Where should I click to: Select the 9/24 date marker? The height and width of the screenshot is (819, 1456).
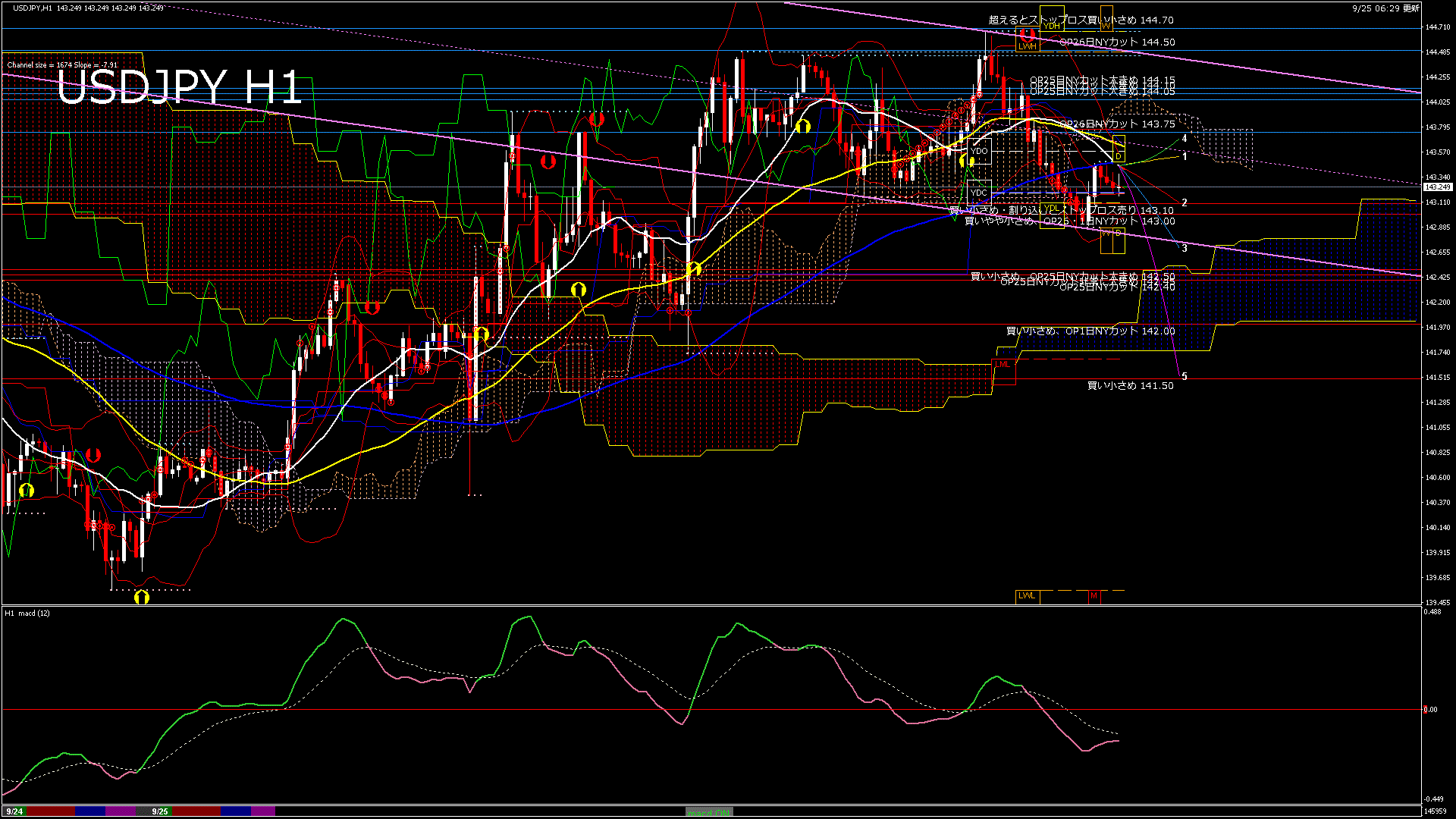[x=14, y=811]
